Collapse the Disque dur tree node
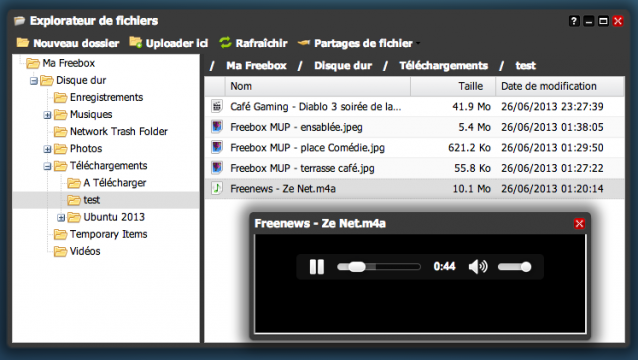This screenshot has height=360, width=638. coord(34,81)
